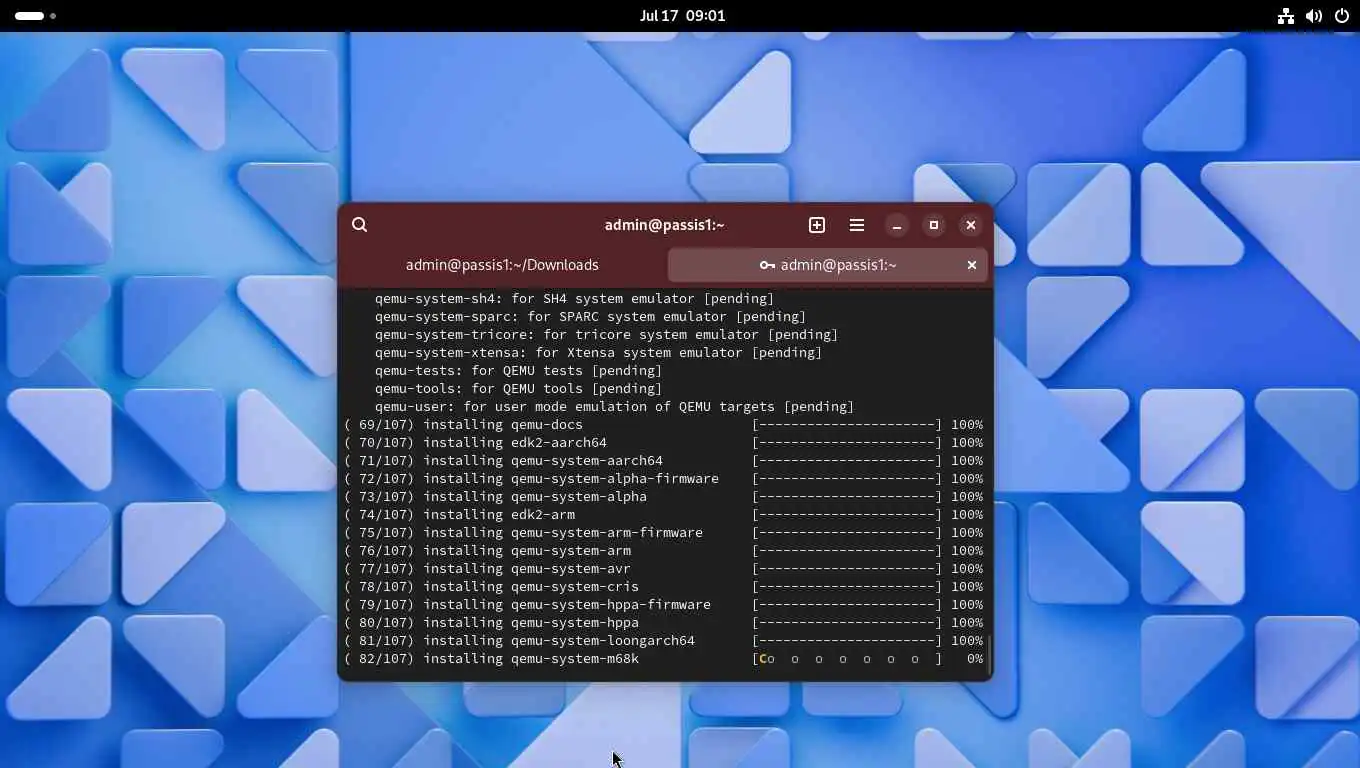Open the clock showing Jul 17 09:01

point(683,16)
